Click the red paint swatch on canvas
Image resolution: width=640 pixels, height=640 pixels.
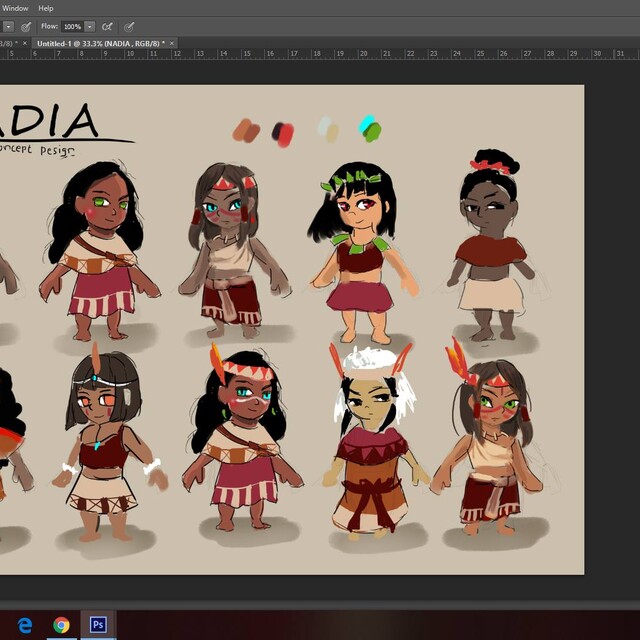tap(284, 133)
